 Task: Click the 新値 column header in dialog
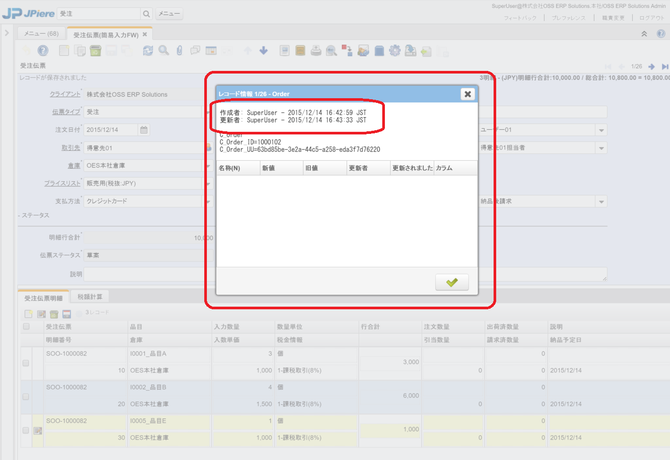pos(282,168)
